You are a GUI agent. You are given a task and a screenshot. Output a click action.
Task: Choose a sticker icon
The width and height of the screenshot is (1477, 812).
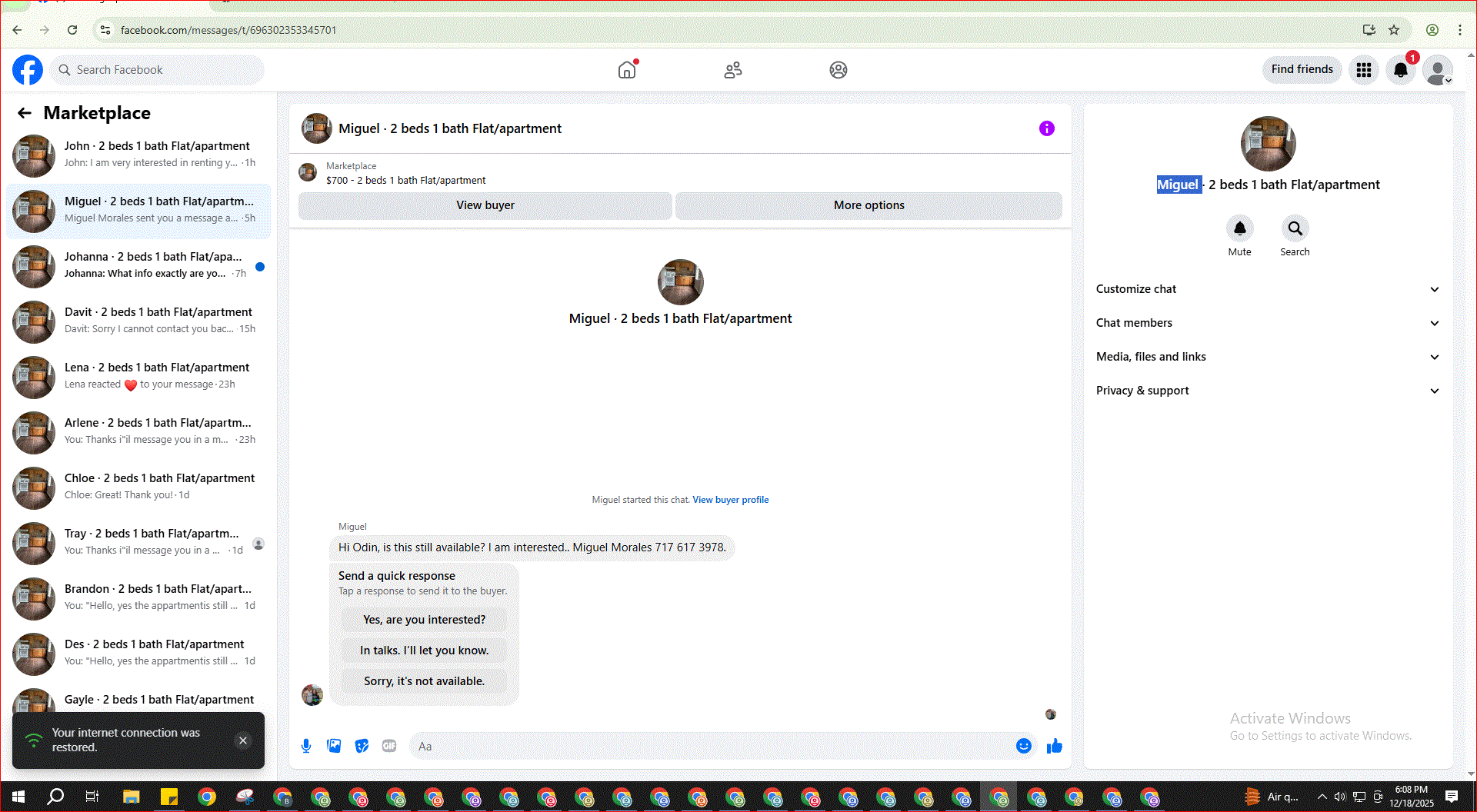point(362,746)
